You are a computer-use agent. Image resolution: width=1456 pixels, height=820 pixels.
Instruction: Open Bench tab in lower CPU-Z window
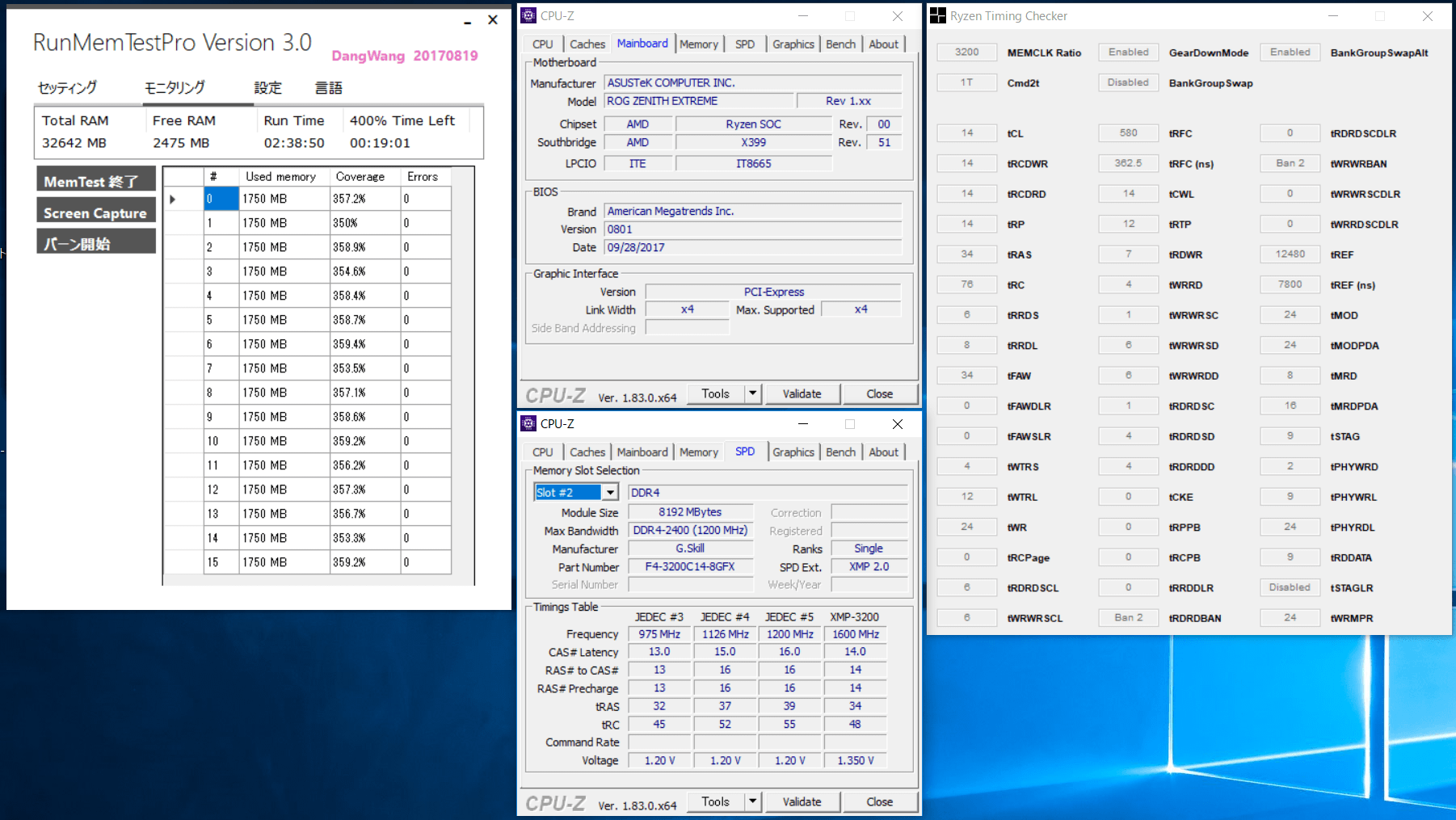pos(840,452)
